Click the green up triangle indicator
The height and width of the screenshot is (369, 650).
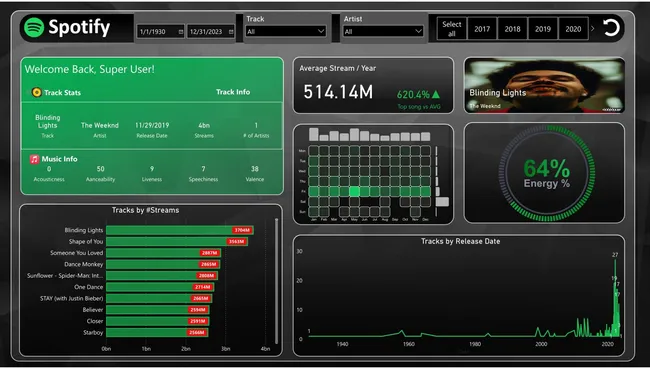[x=436, y=94]
